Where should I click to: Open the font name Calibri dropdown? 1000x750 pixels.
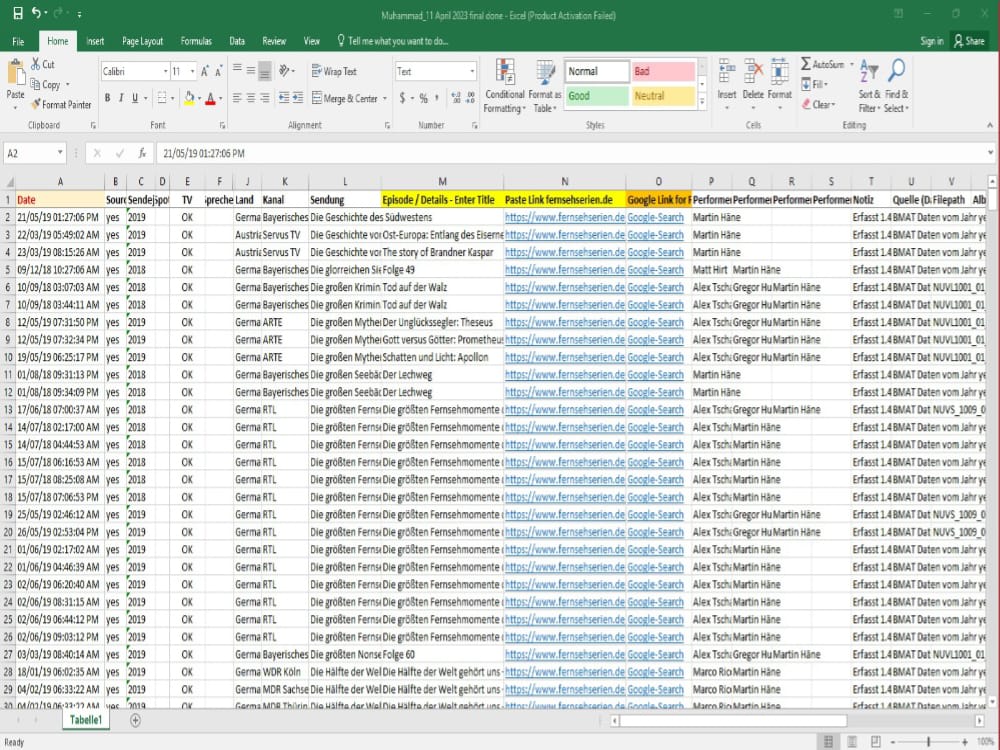point(166,71)
